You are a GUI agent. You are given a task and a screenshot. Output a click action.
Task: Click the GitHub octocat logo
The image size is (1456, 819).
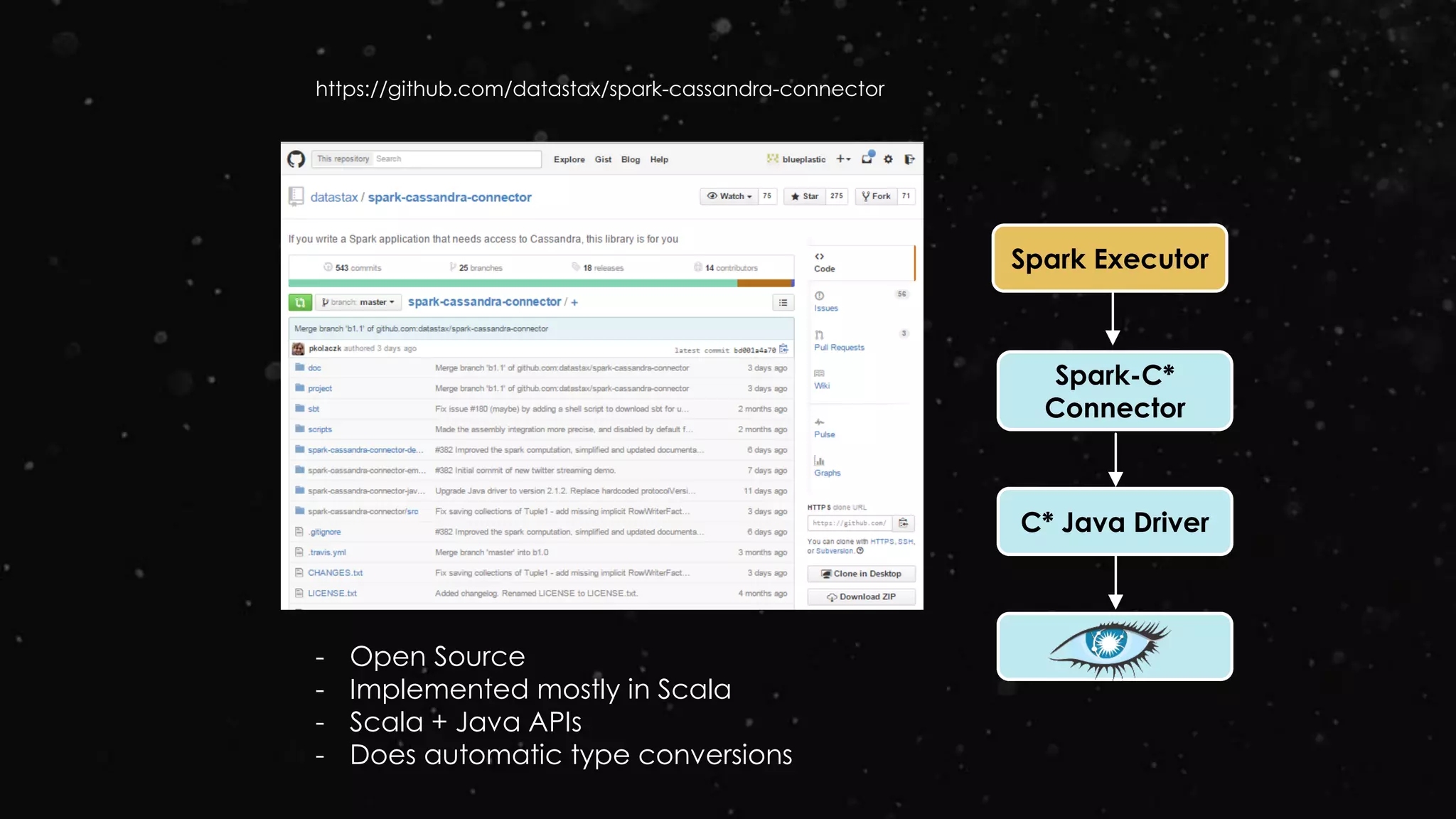click(296, 159)
